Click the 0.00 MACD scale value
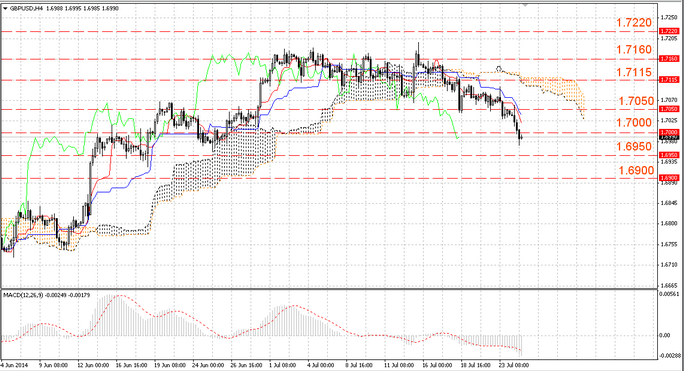This screenshot has height=371, width=685. 665,335
